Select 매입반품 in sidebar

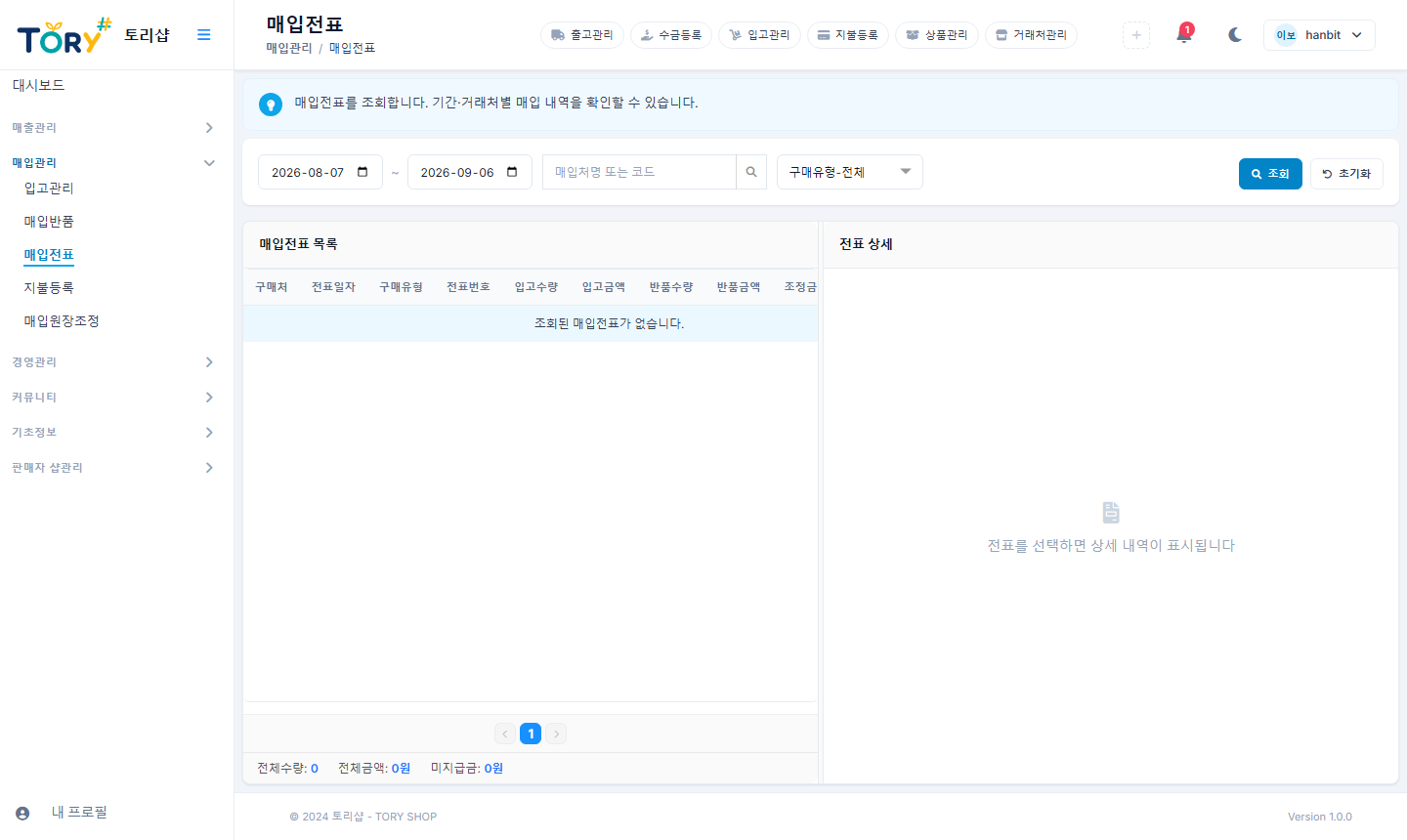pos(49,222)
